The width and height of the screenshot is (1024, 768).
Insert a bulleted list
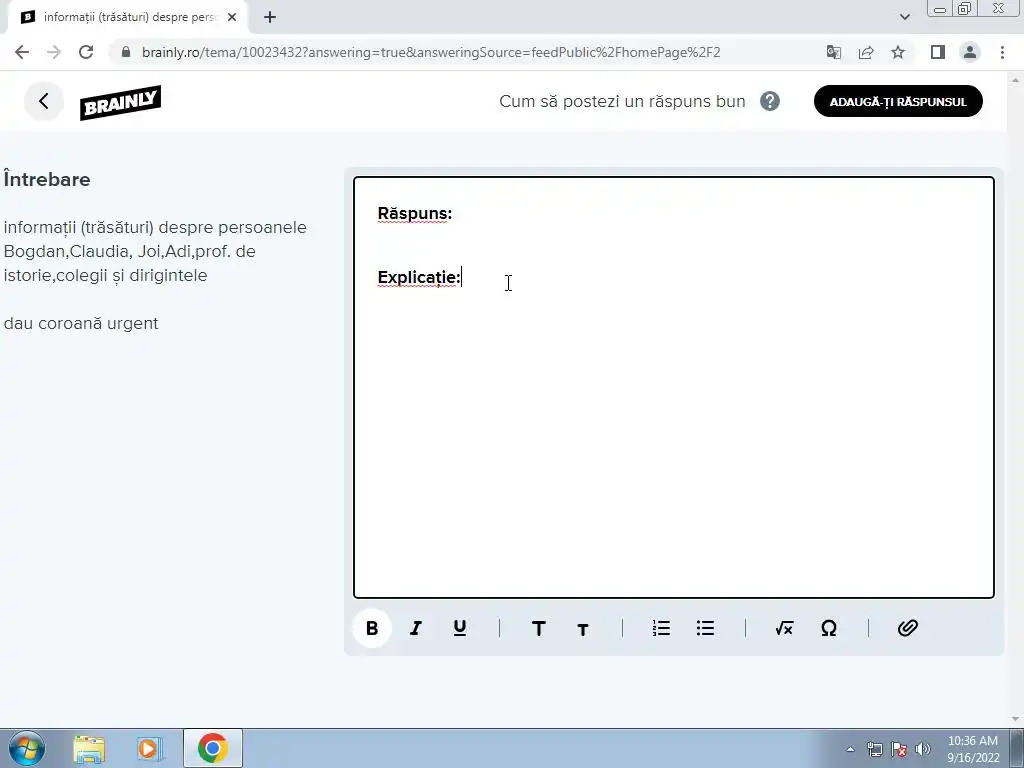point(705,628)
